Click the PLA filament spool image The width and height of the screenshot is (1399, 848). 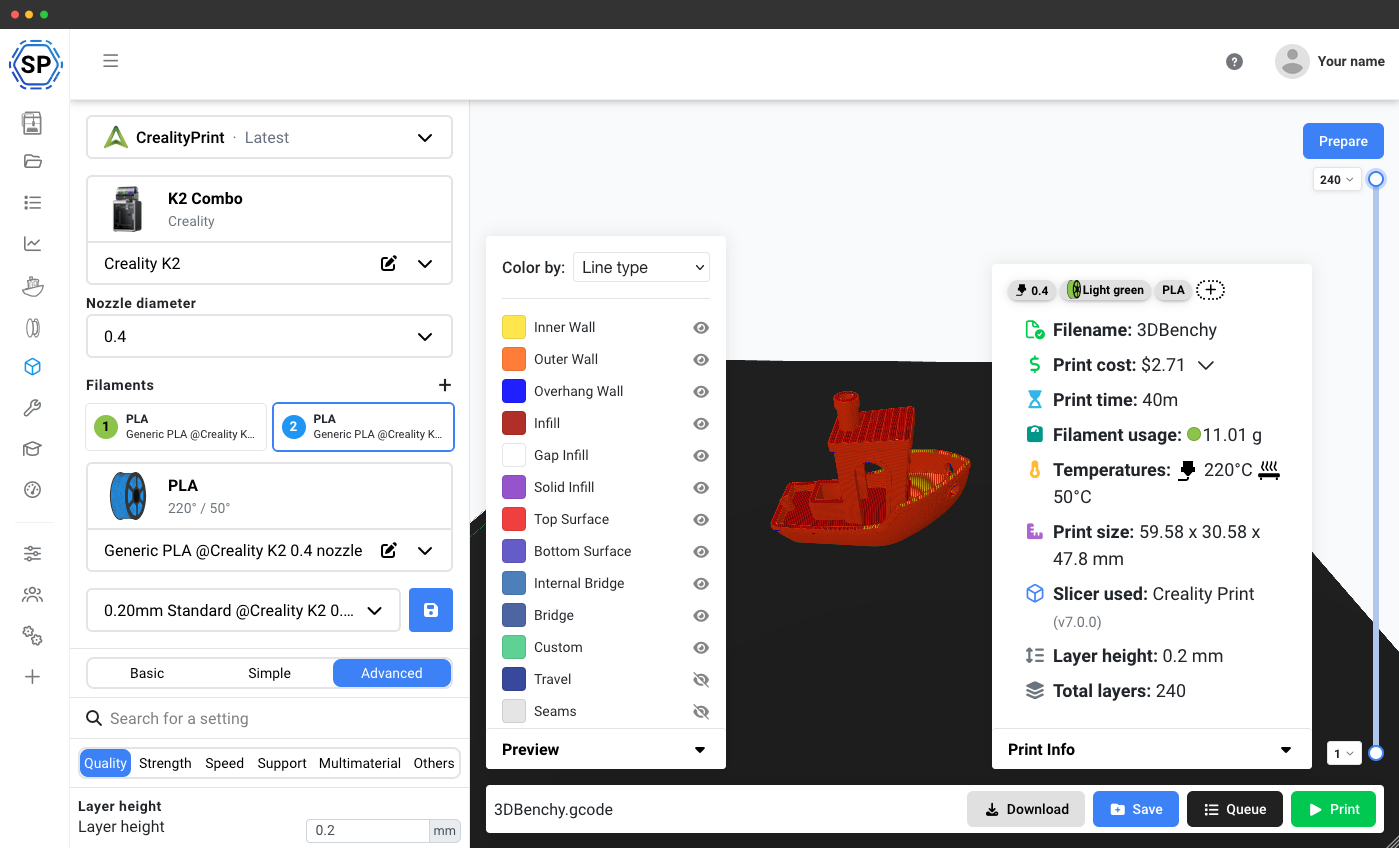click(128, 495)
